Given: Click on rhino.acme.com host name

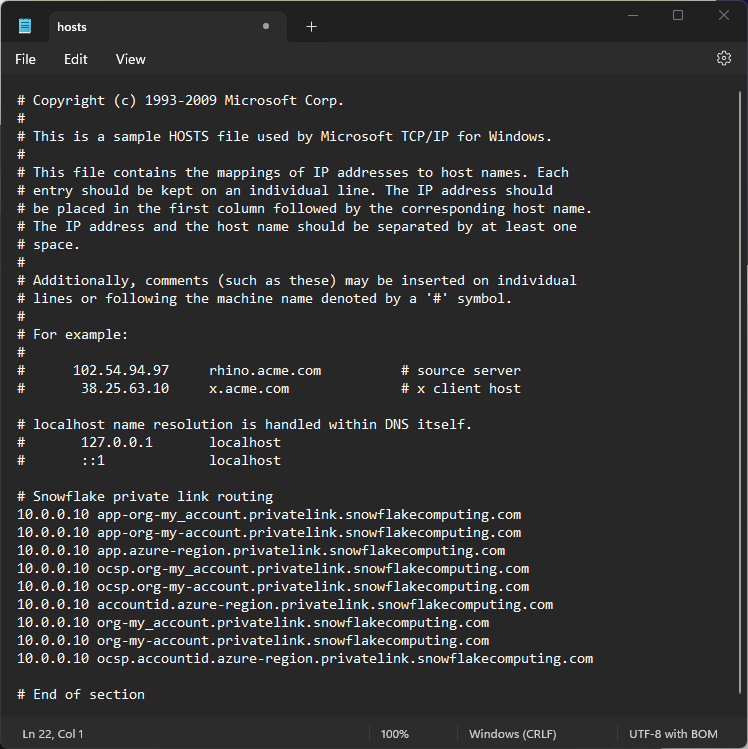Looking at the screenshot, I should point(265,370).
